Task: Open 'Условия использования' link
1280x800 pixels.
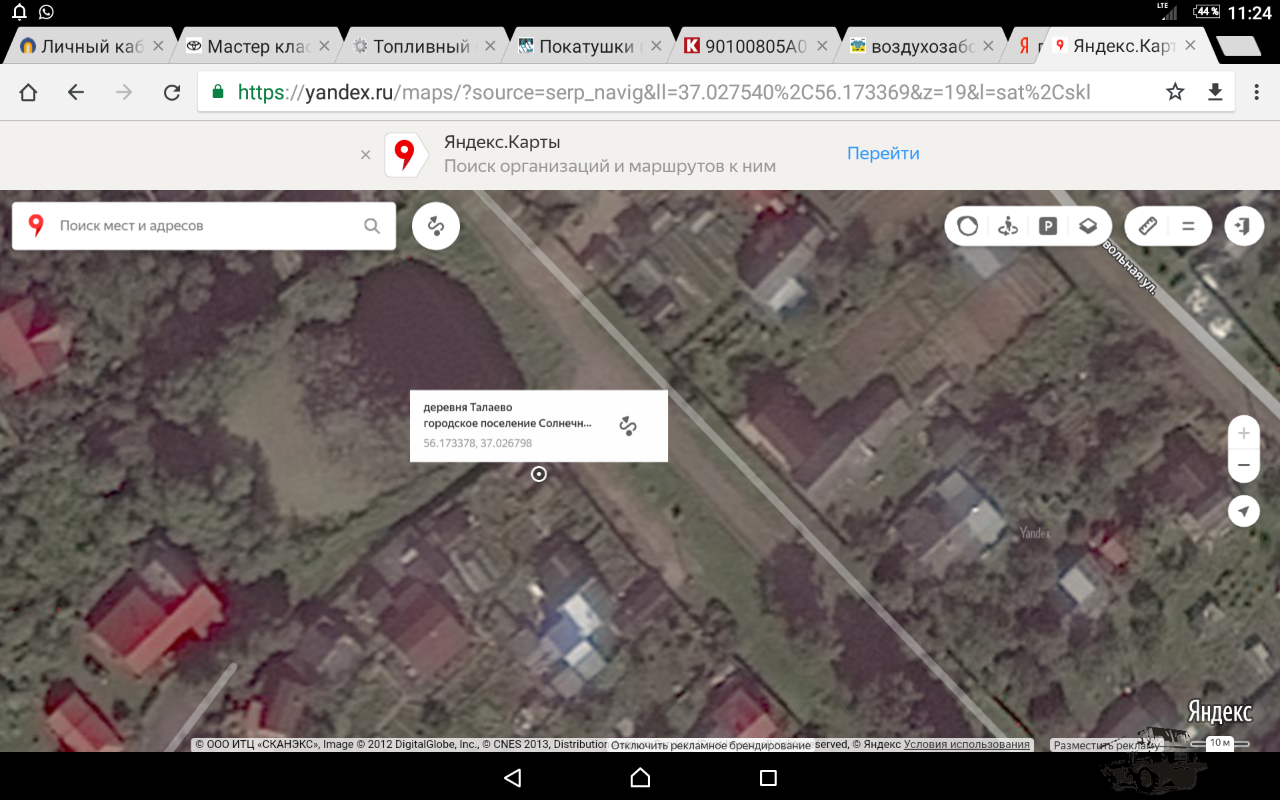Action: click(x=967, y=744)
